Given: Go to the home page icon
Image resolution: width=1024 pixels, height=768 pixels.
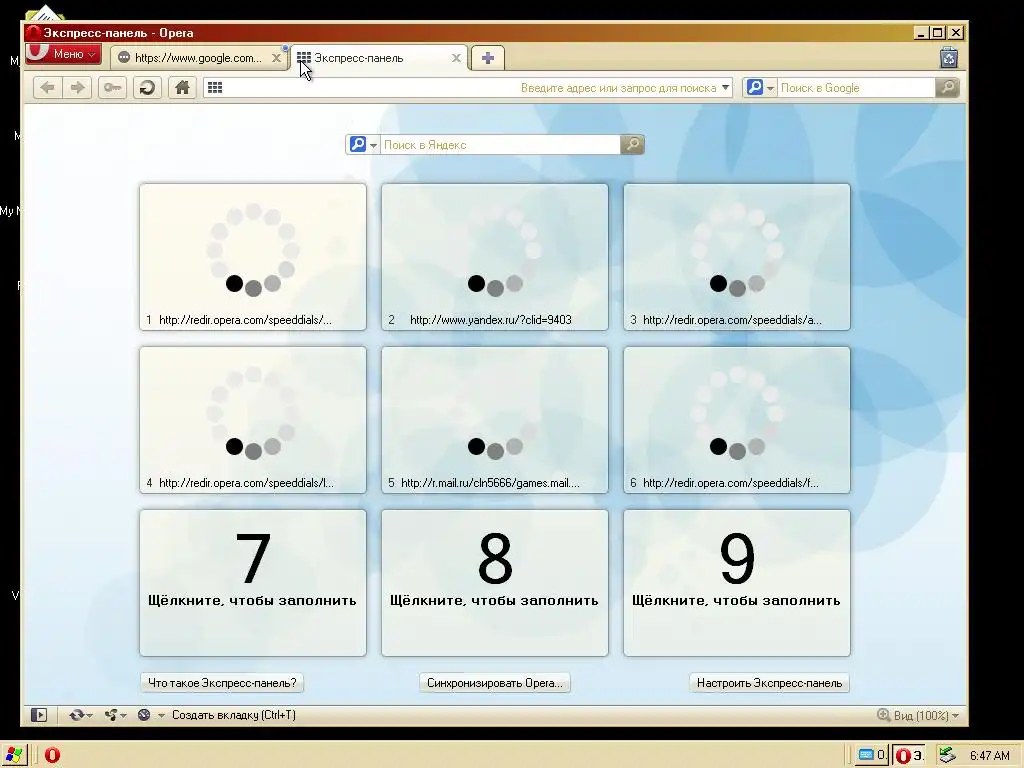Looking at the screenshot, I should (x=183, y=88).
